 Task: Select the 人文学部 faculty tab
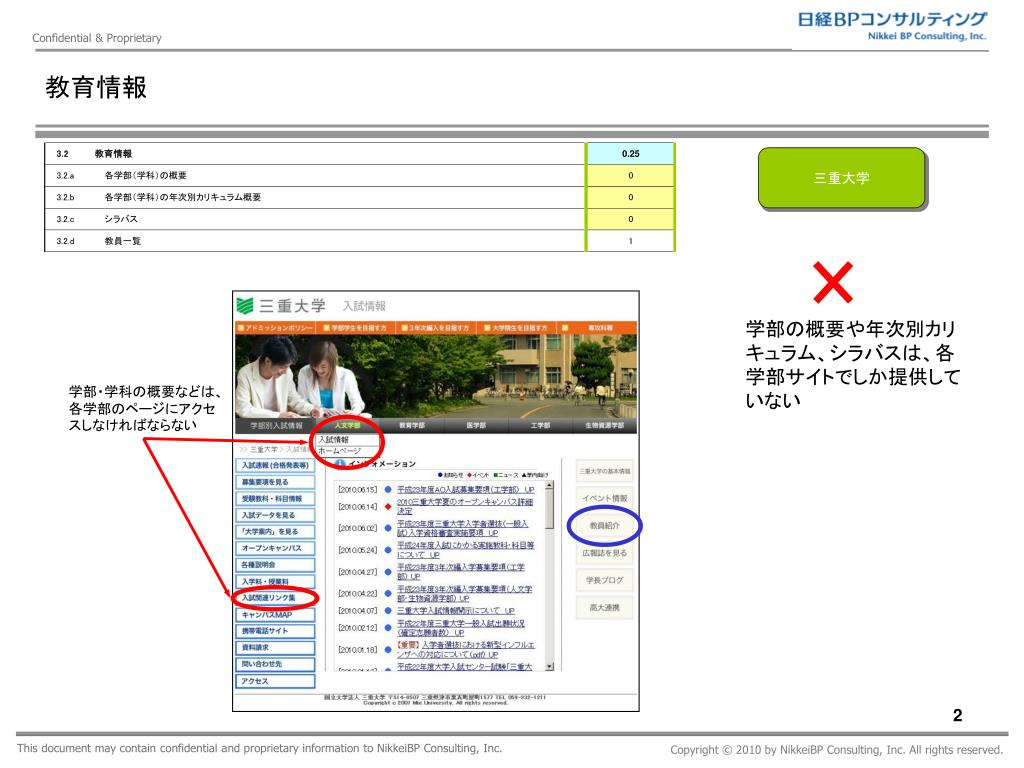pos(347,425)
